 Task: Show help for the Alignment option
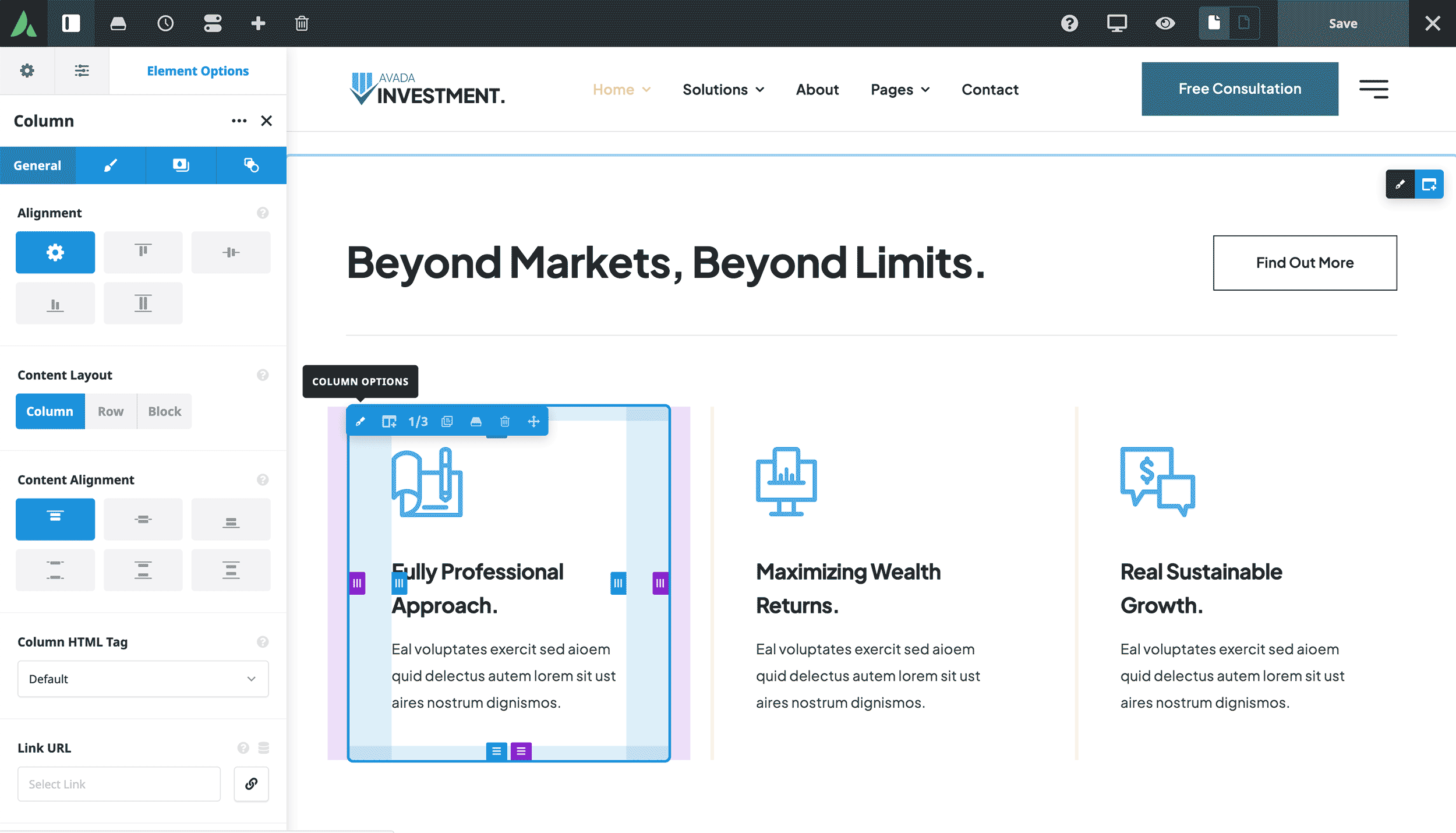point(263,213)
